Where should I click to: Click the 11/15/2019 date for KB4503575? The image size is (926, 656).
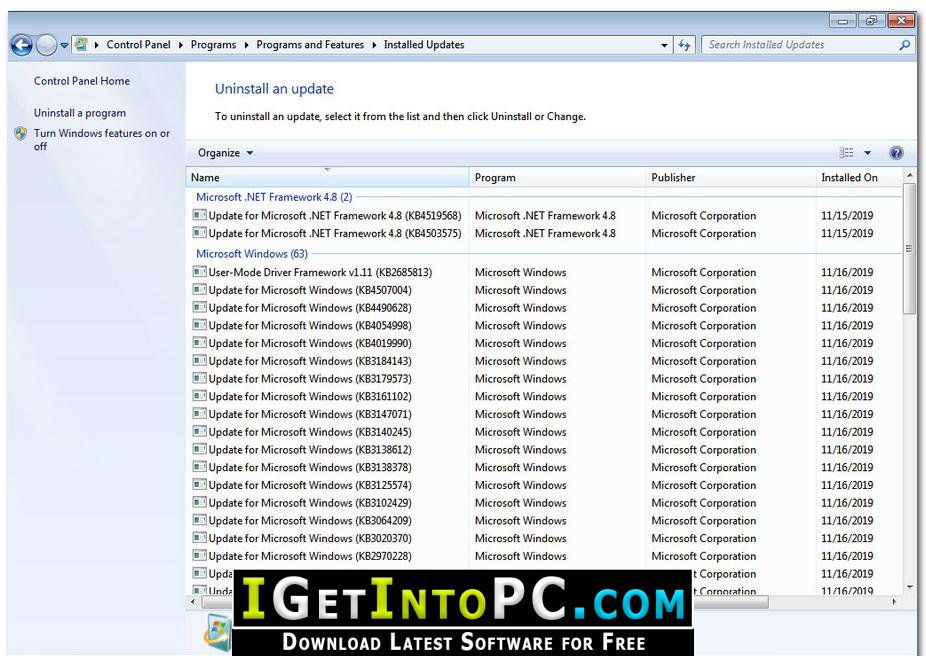pos(847,234)
